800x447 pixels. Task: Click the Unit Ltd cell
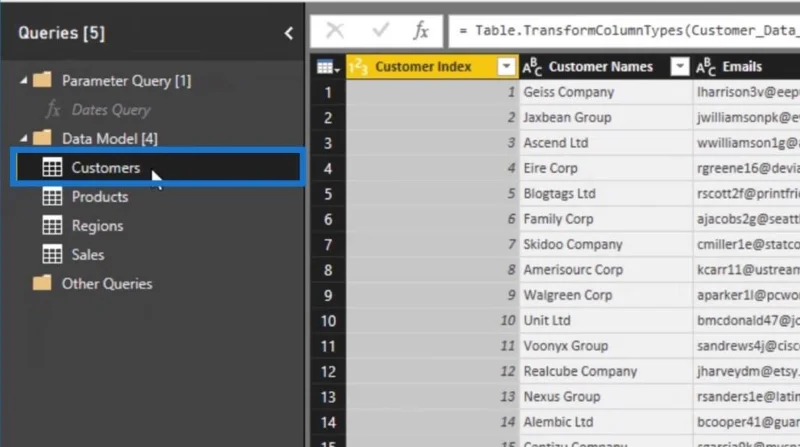click(x=606, y=321)
